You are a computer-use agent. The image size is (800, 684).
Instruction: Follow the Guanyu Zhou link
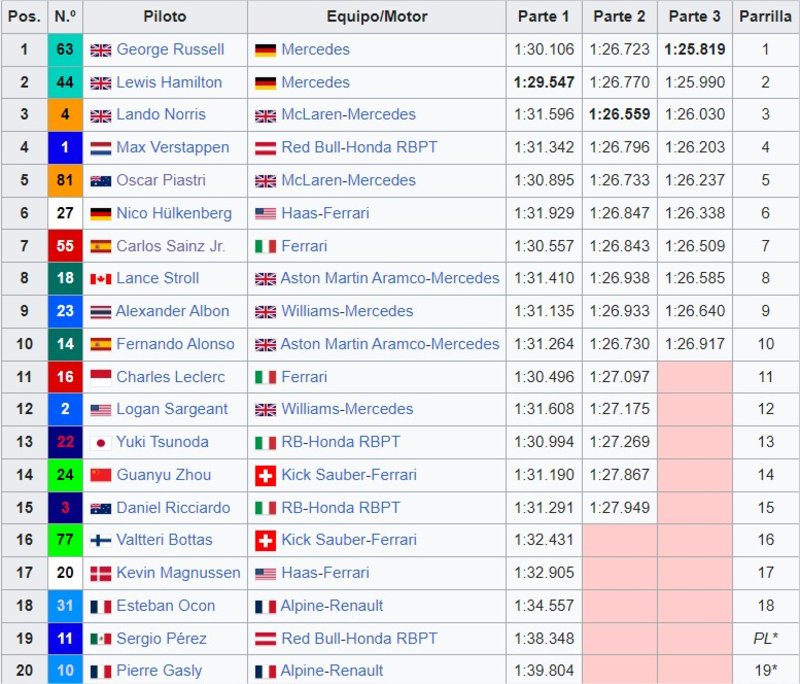click(x=163, y=475)
